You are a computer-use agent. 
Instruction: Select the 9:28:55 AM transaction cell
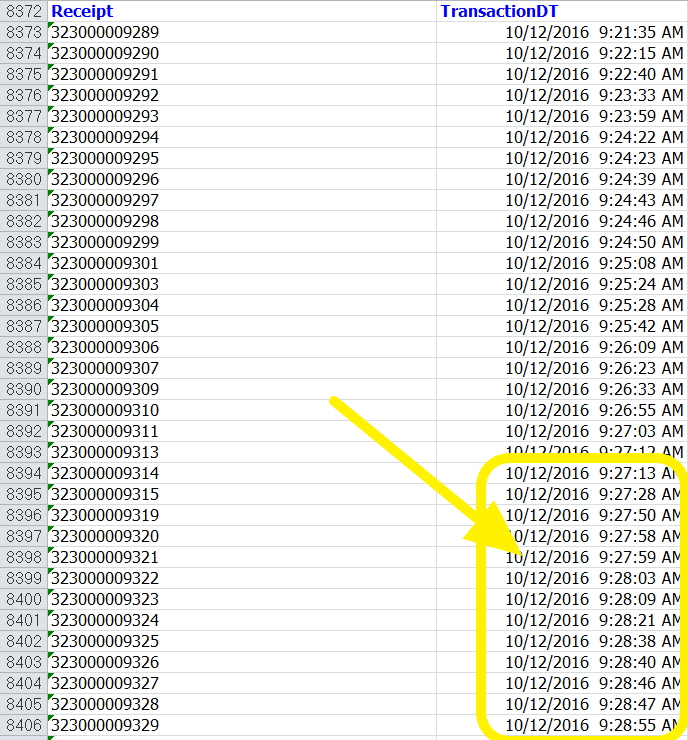pyautogui.click(x=562, y=725)
